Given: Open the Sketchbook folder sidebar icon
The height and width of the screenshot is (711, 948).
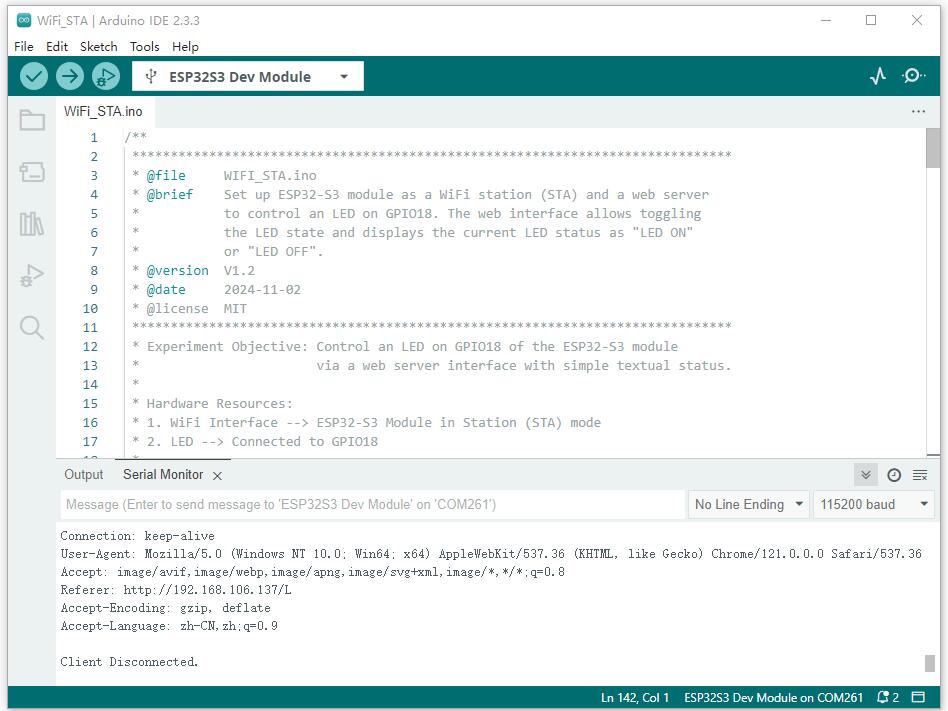Looking at the screenshot, I should (32, 120).
